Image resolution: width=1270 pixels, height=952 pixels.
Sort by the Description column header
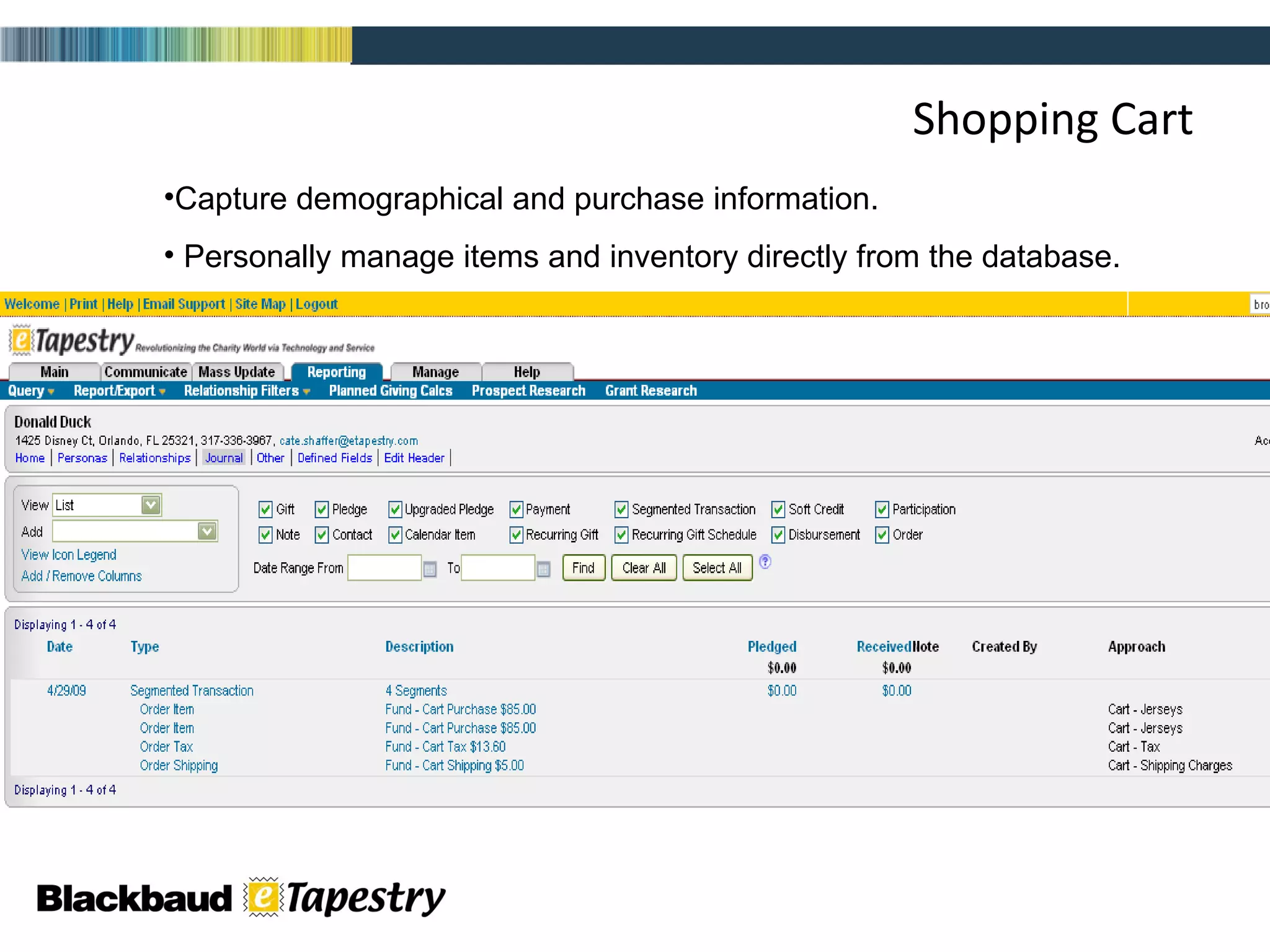(x=420, y=647)
